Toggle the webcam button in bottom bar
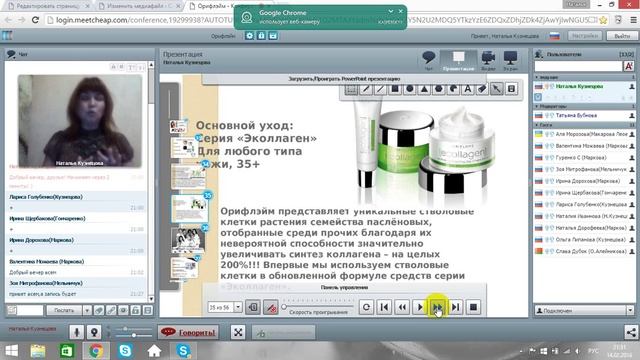640x360 pixels. 94,332
